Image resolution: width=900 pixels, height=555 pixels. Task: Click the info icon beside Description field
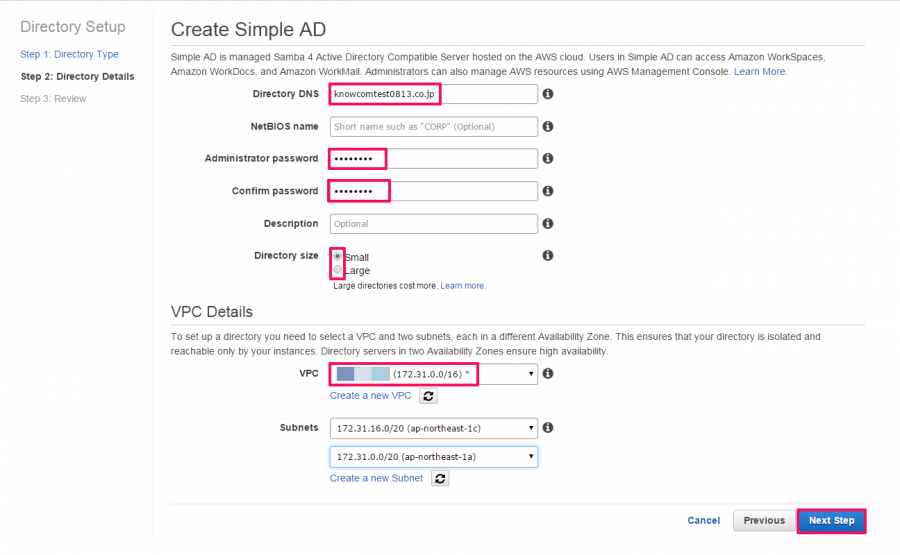click(548, 223)
